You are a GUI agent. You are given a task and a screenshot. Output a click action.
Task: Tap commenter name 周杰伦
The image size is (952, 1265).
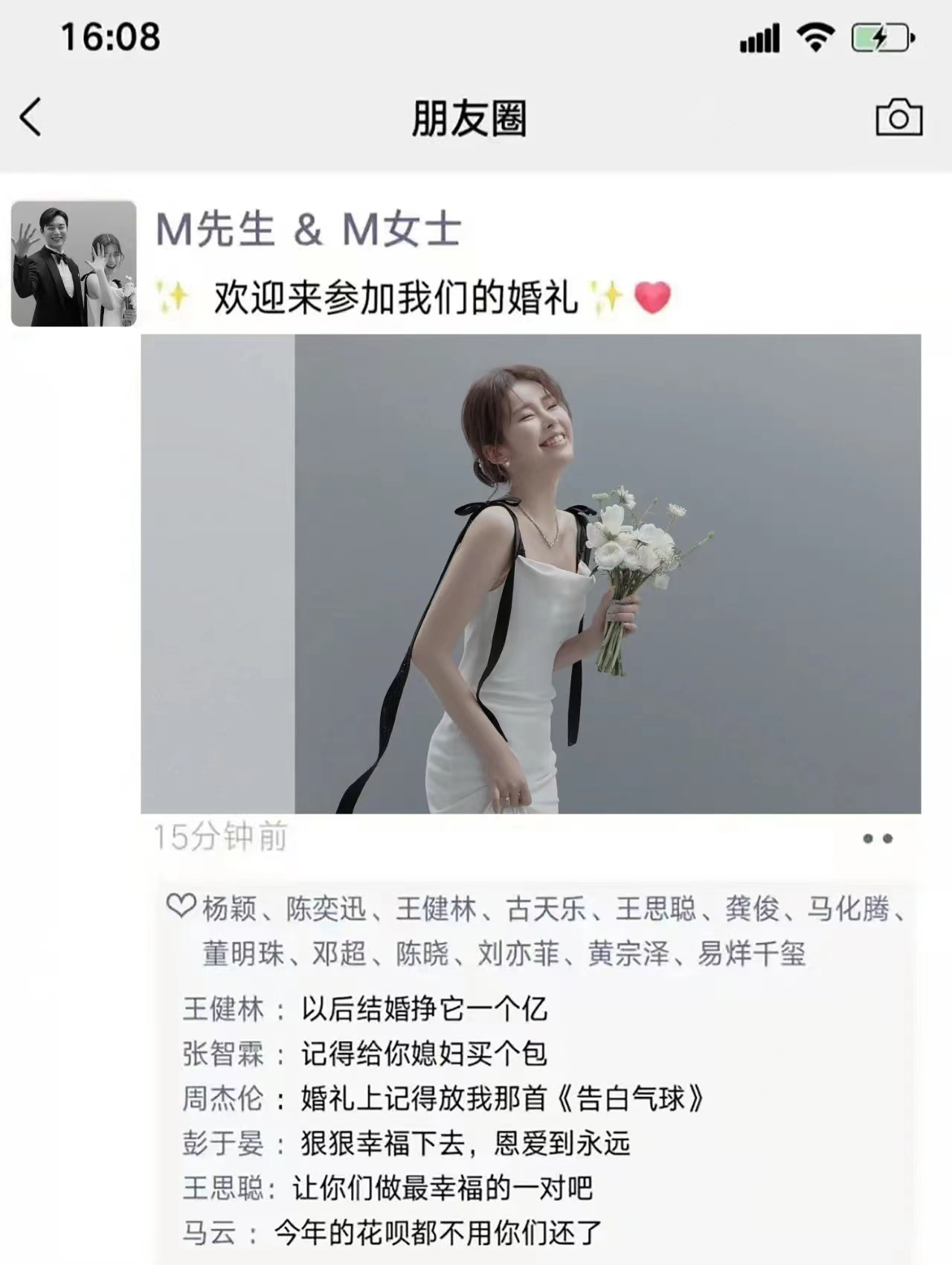(x=223, y=1098)
